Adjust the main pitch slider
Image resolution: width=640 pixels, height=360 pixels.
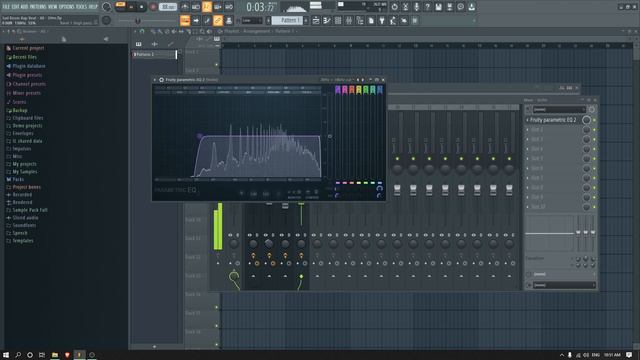pos(138,20)
